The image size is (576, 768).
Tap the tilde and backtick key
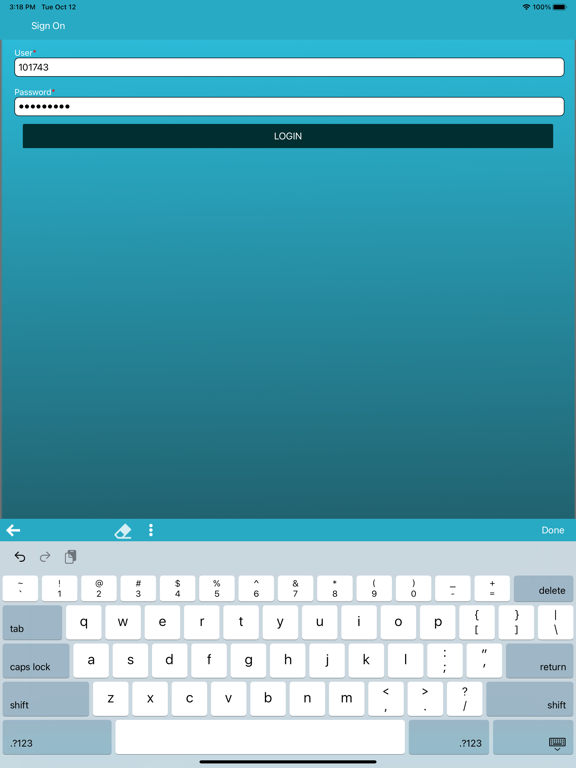pos(20,589)
